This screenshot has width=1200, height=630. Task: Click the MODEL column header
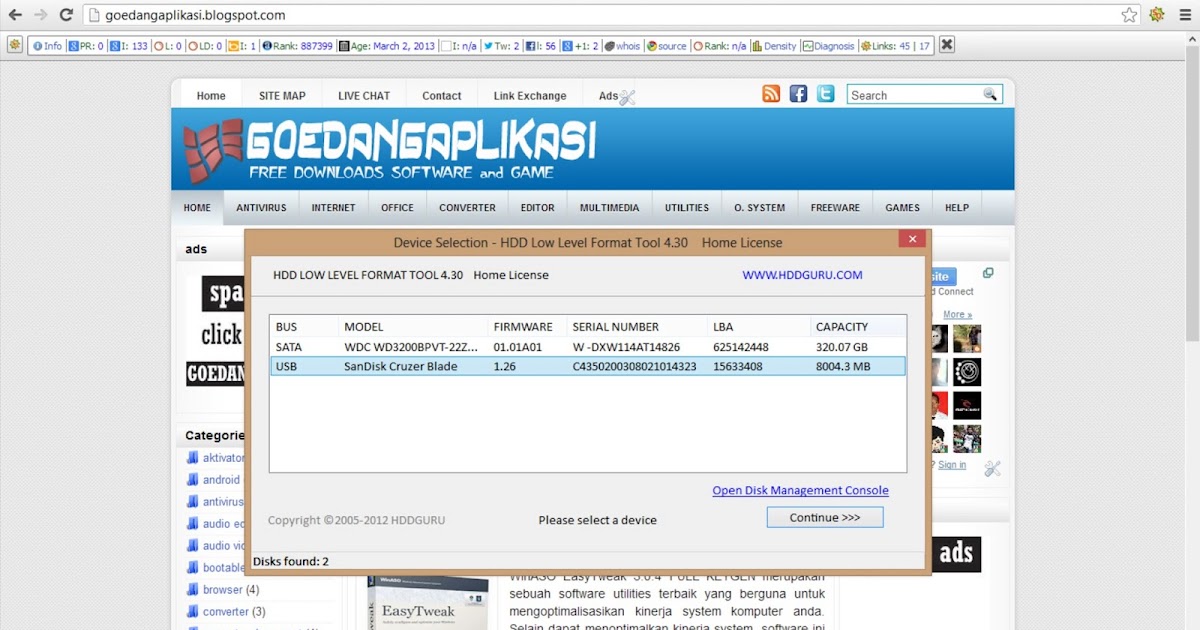click(414, 327)
